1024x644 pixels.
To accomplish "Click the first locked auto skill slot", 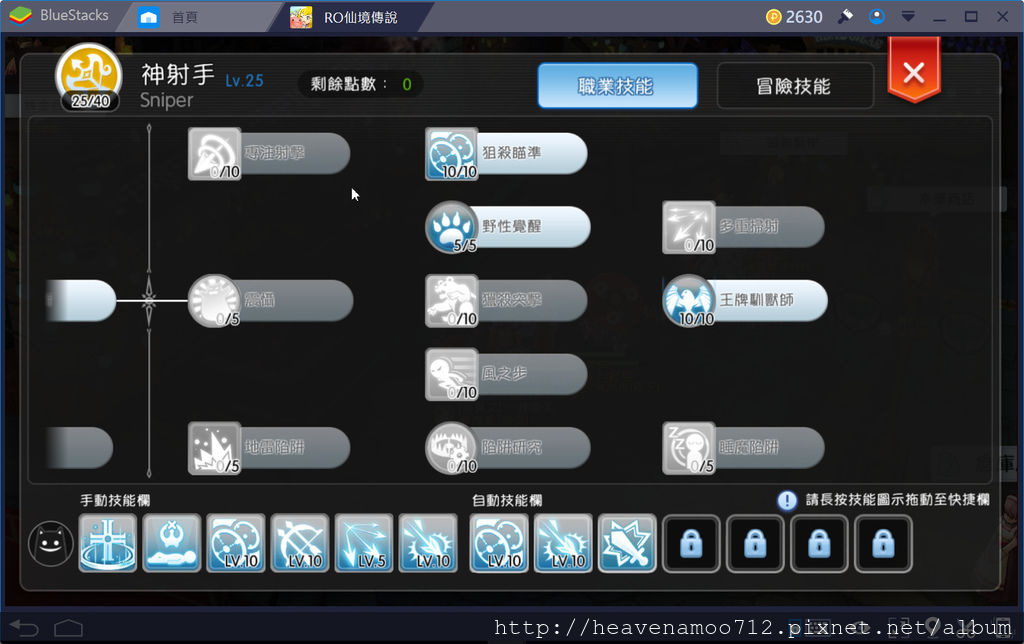I will [691, 543].
